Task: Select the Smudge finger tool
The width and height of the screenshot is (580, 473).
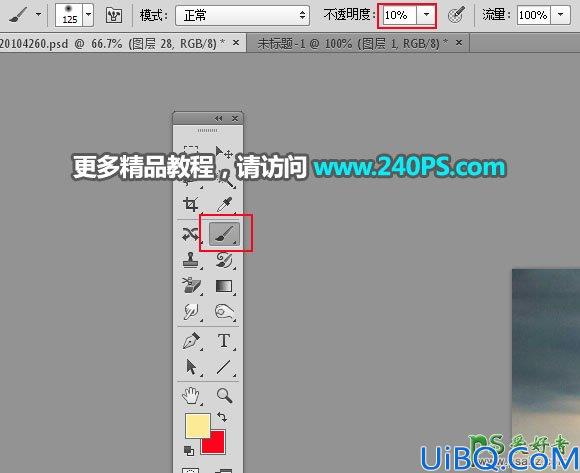Action: 191,312
